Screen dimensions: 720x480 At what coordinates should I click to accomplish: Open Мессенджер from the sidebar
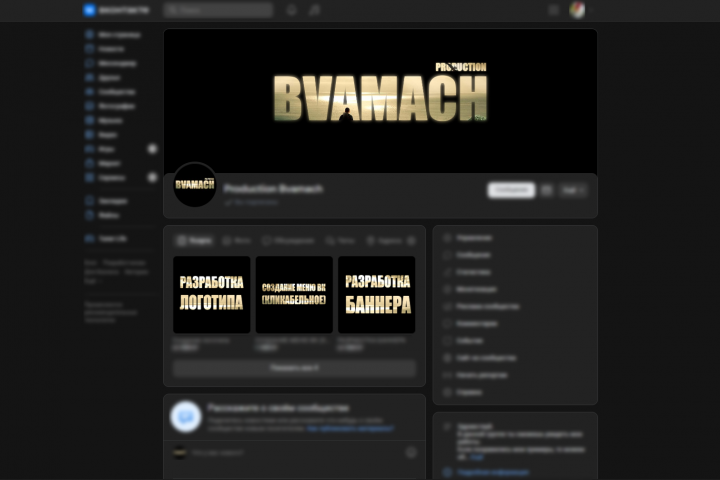point(113,63)
